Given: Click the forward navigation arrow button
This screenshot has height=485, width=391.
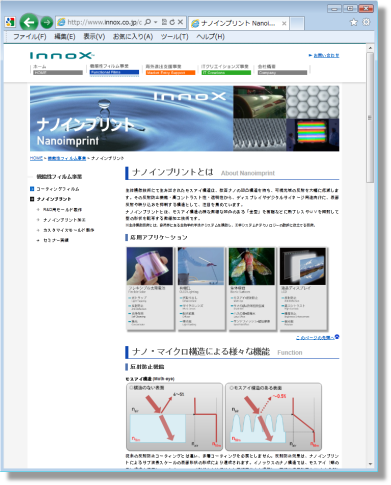Looking at the screenshot, I should click(x=47, y=22).
